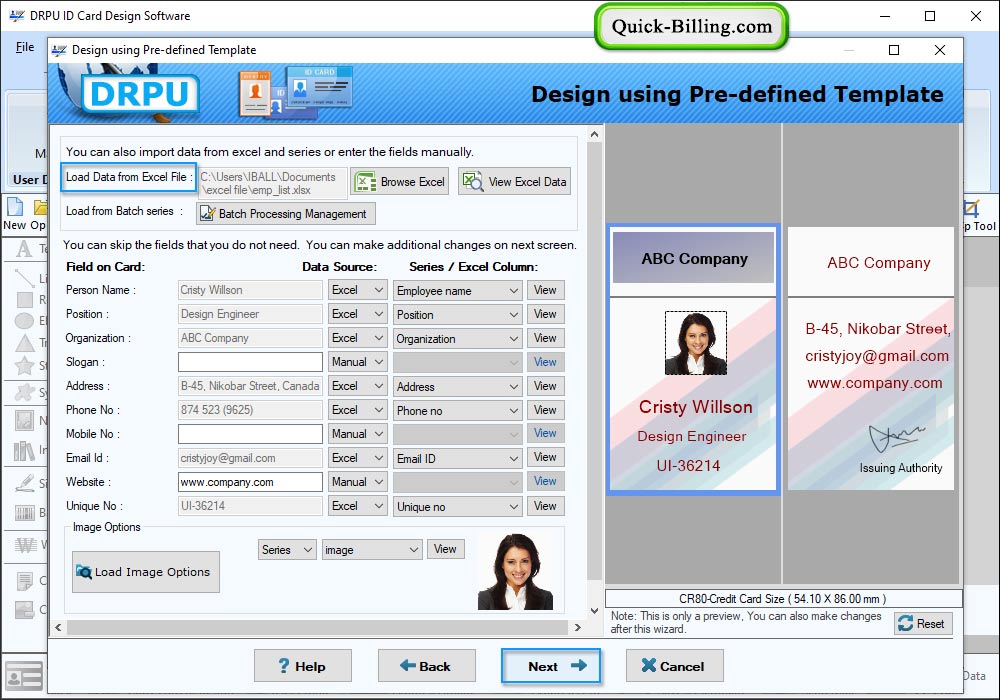The image size is (1000, 700).
Task: Click ID card icon at bottom-left
Action: (x=24, y=676)
